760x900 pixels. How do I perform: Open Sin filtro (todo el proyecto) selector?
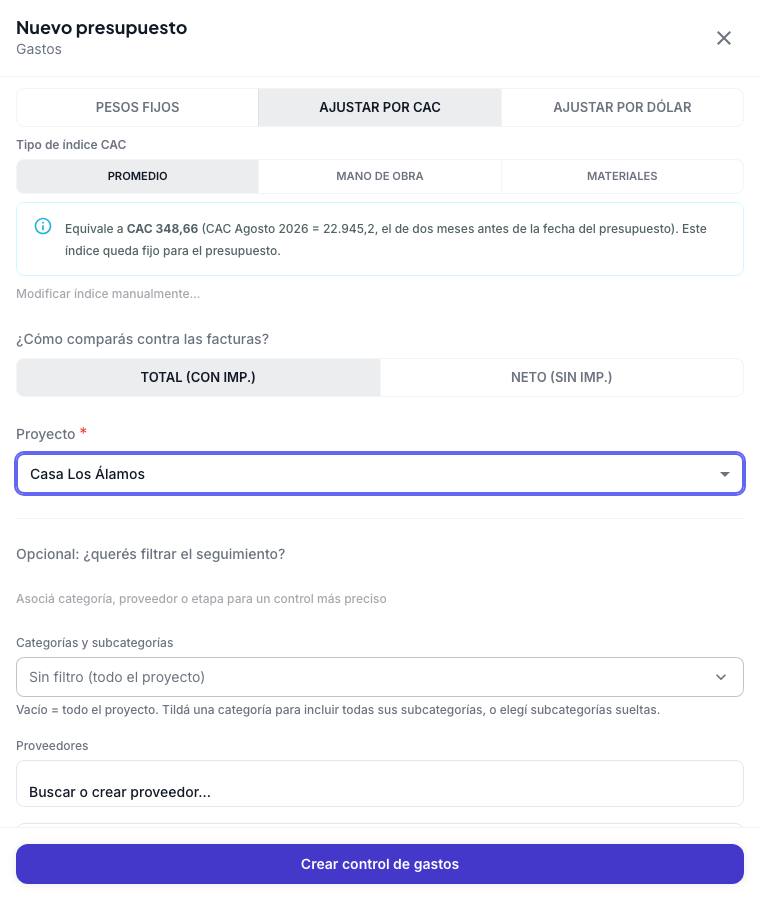click(x=380, y=677)
